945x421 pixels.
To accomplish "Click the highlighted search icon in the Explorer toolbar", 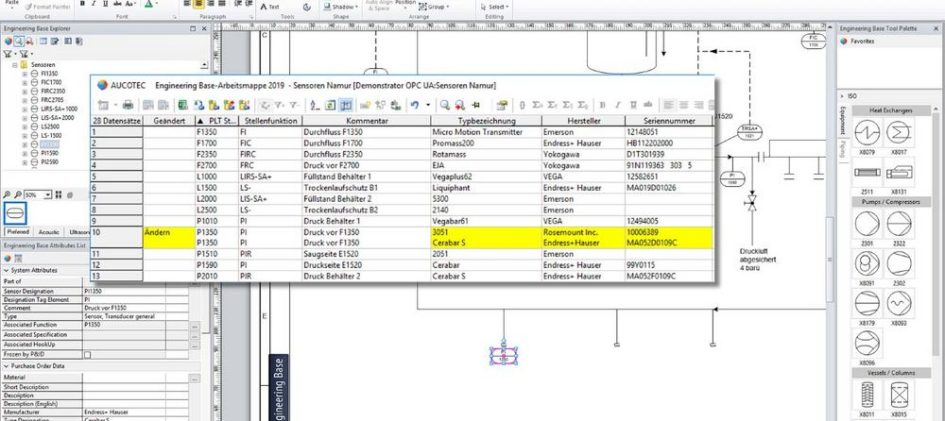I will pyautogui.click(x=19, y=41).
